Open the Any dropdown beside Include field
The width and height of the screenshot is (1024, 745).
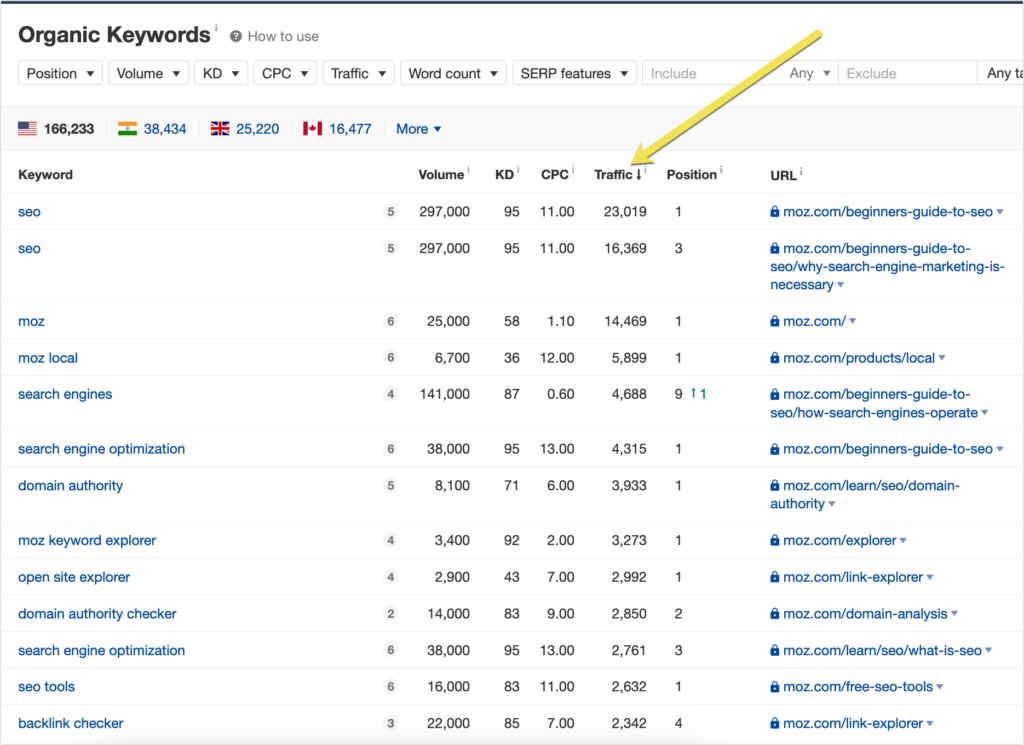(x=810, y=73)
